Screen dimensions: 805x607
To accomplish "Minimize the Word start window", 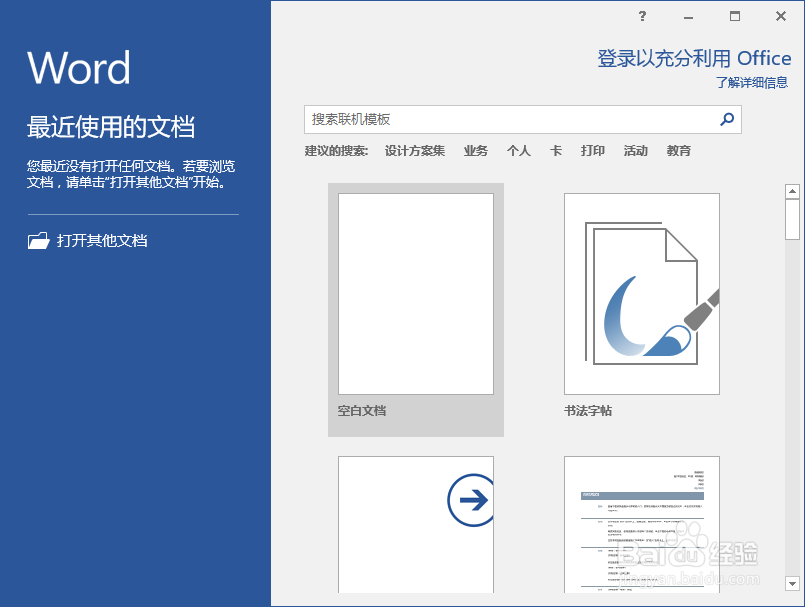I will coord(688,17).
